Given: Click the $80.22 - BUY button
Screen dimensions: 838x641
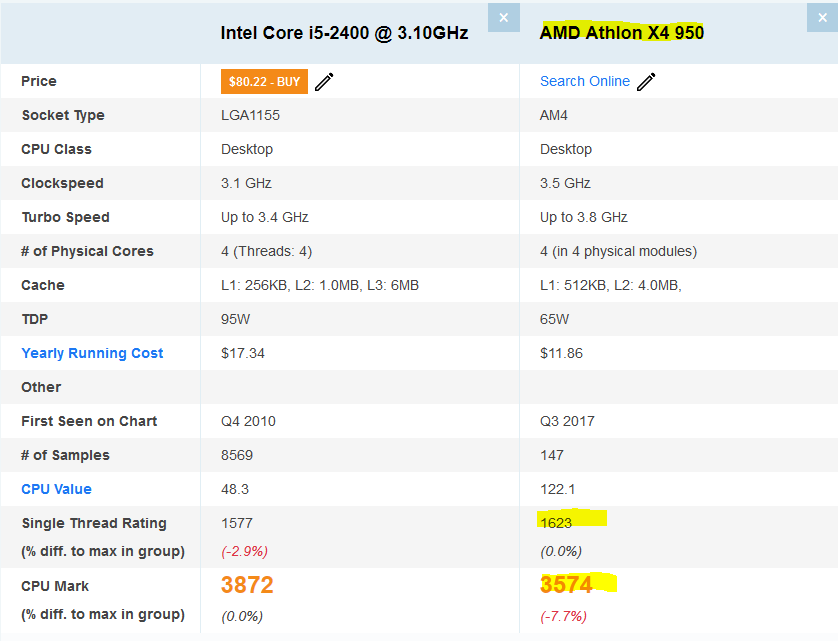Looking at the screenshot, I should [x=264, y=81].
